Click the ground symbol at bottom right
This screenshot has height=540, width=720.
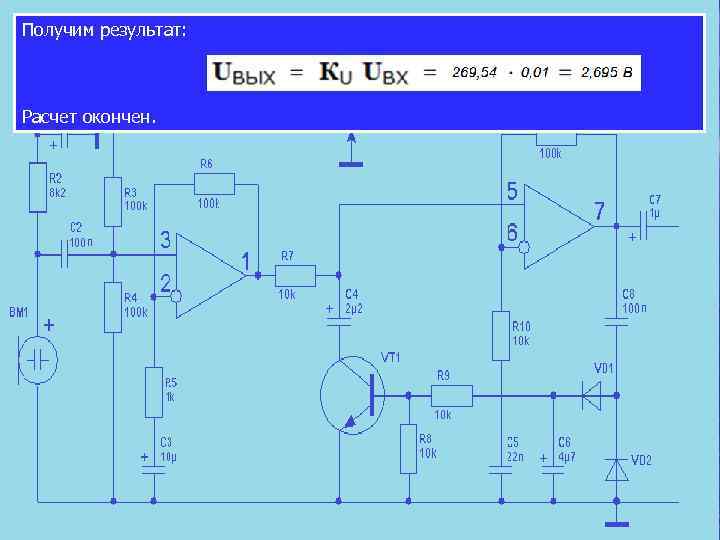(x=617, y=524)
